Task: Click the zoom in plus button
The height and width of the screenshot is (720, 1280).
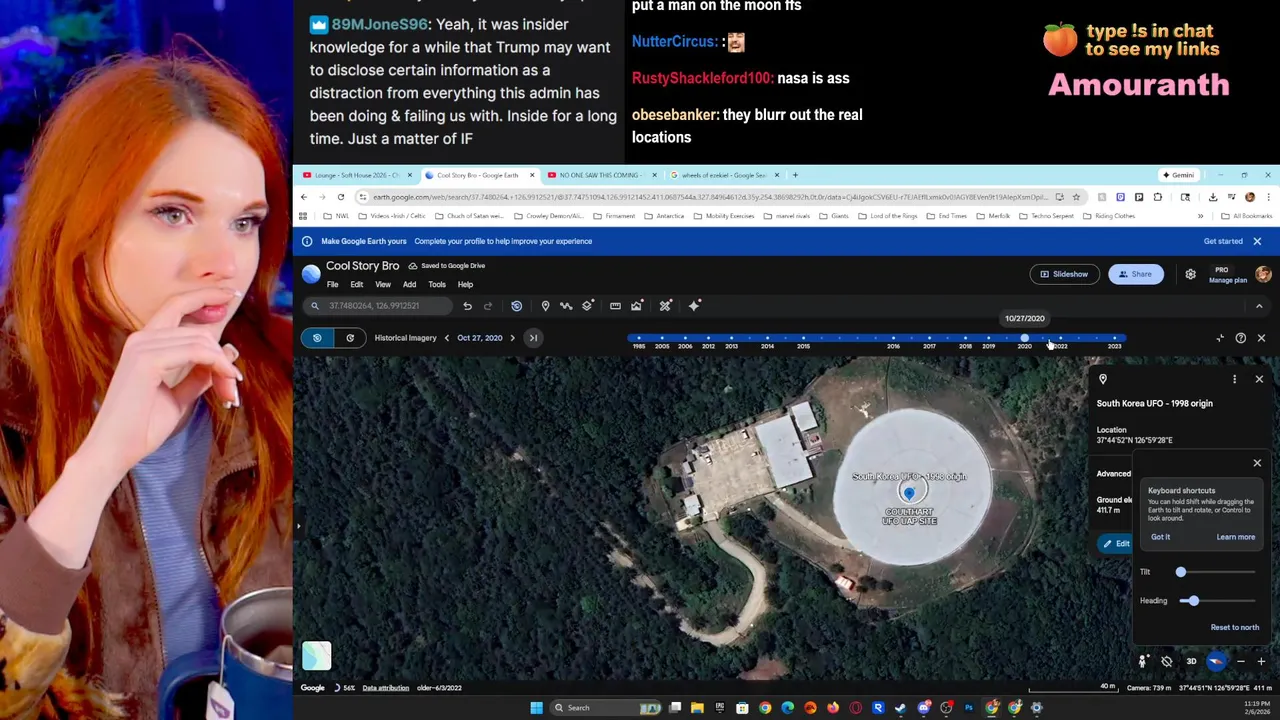Action: (x=1261, y=661)
